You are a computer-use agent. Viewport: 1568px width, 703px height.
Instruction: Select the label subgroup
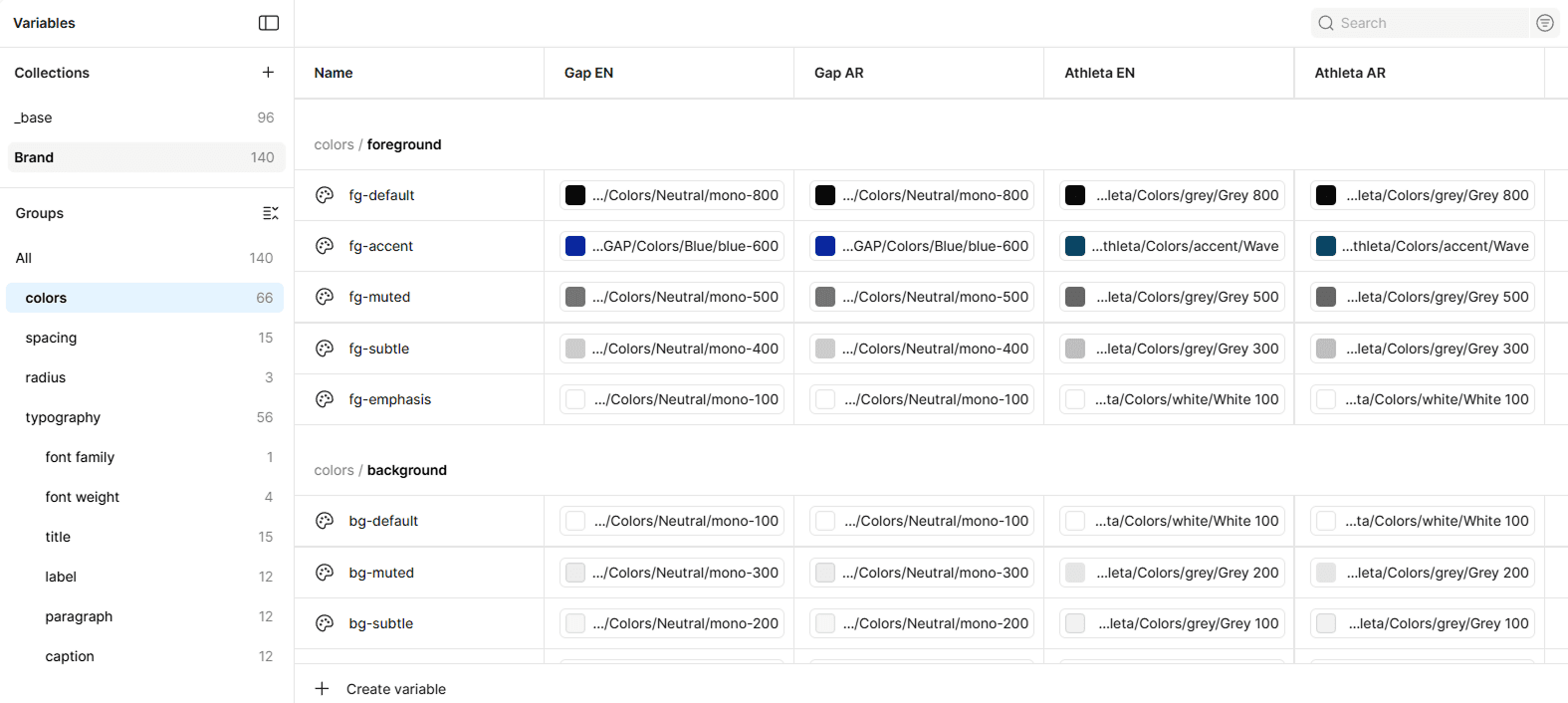click(x=146, y=577)
